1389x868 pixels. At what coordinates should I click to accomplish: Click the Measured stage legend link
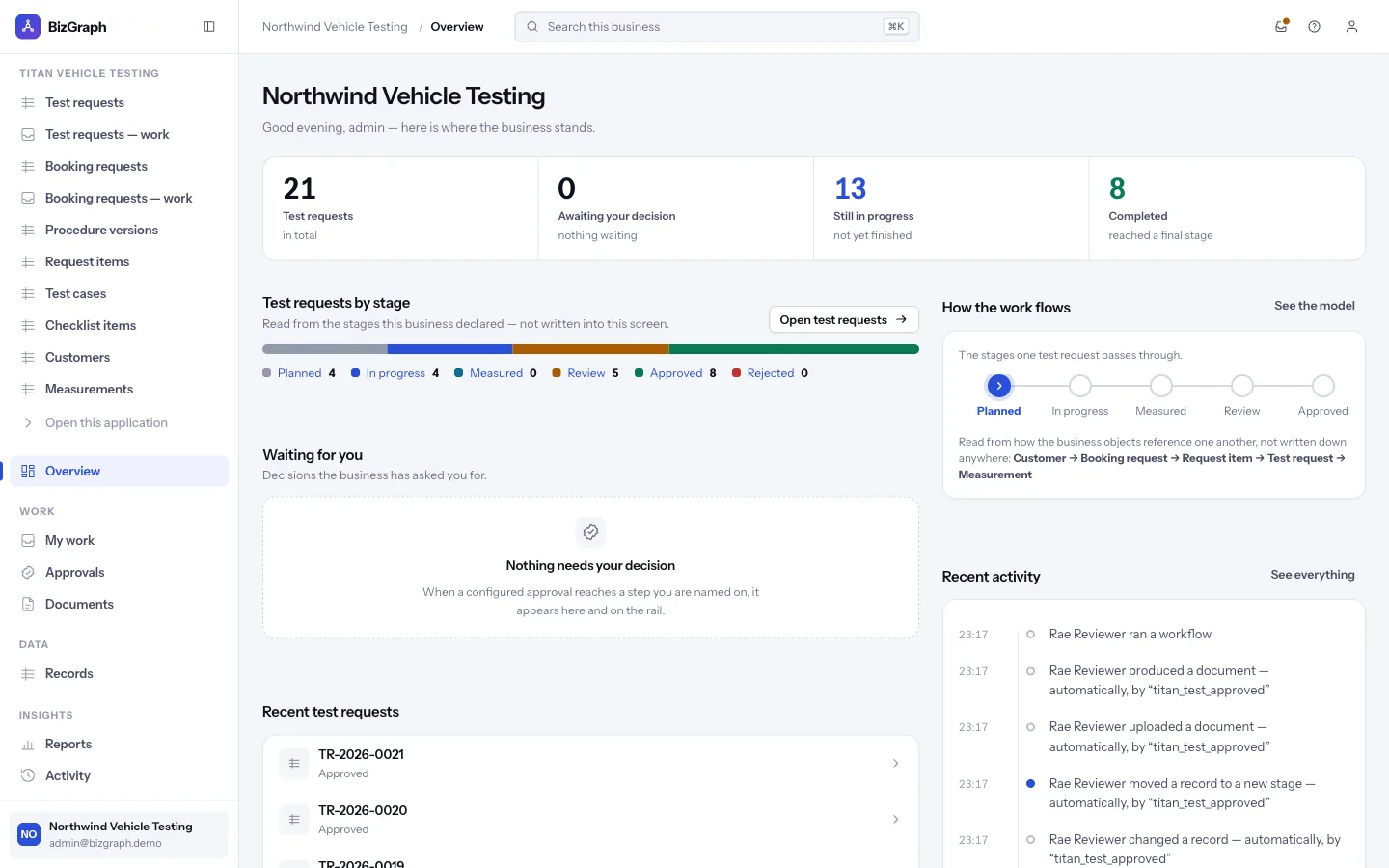point(496,373)
